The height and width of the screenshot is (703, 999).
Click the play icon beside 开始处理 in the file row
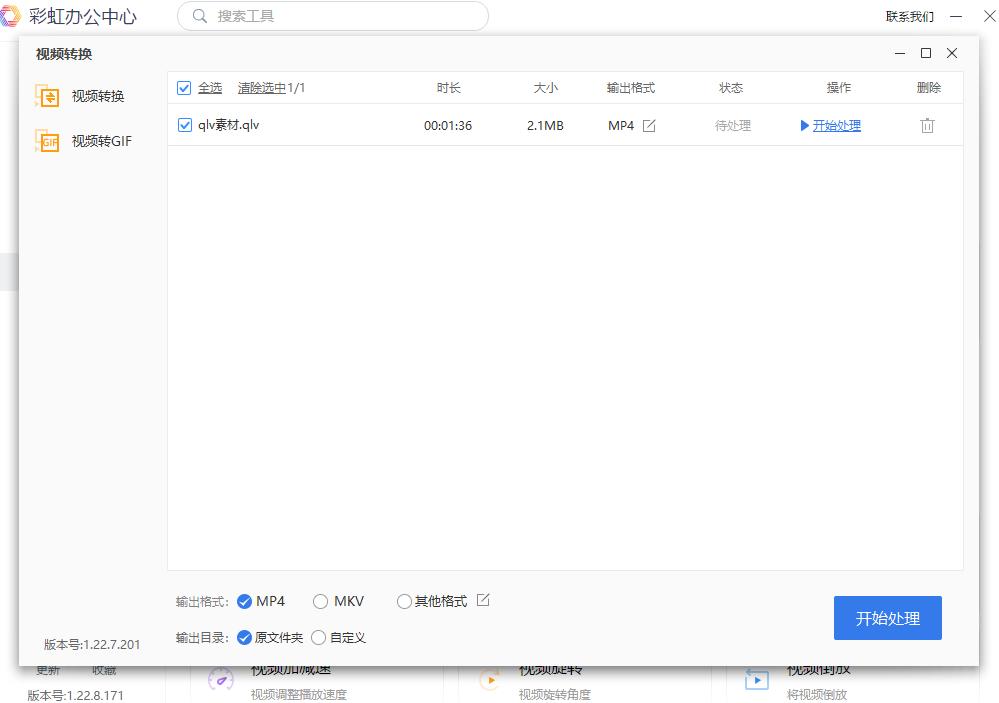coord(803,125)
